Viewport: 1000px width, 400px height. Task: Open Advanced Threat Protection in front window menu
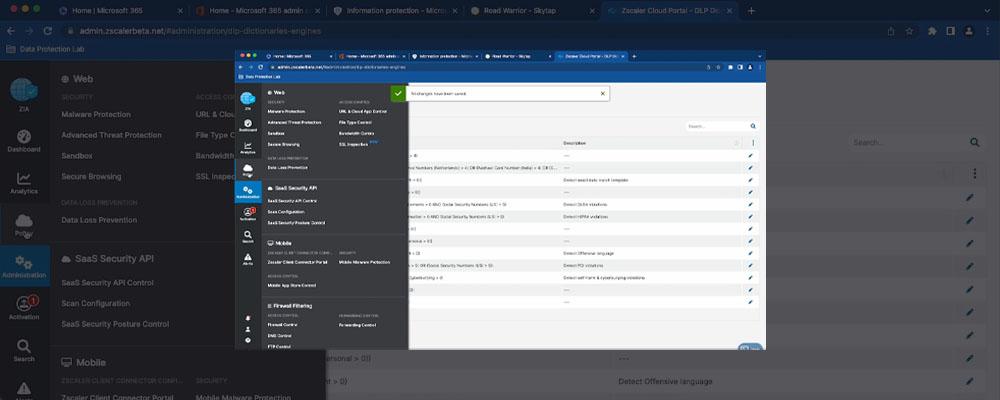pos(295,122)
